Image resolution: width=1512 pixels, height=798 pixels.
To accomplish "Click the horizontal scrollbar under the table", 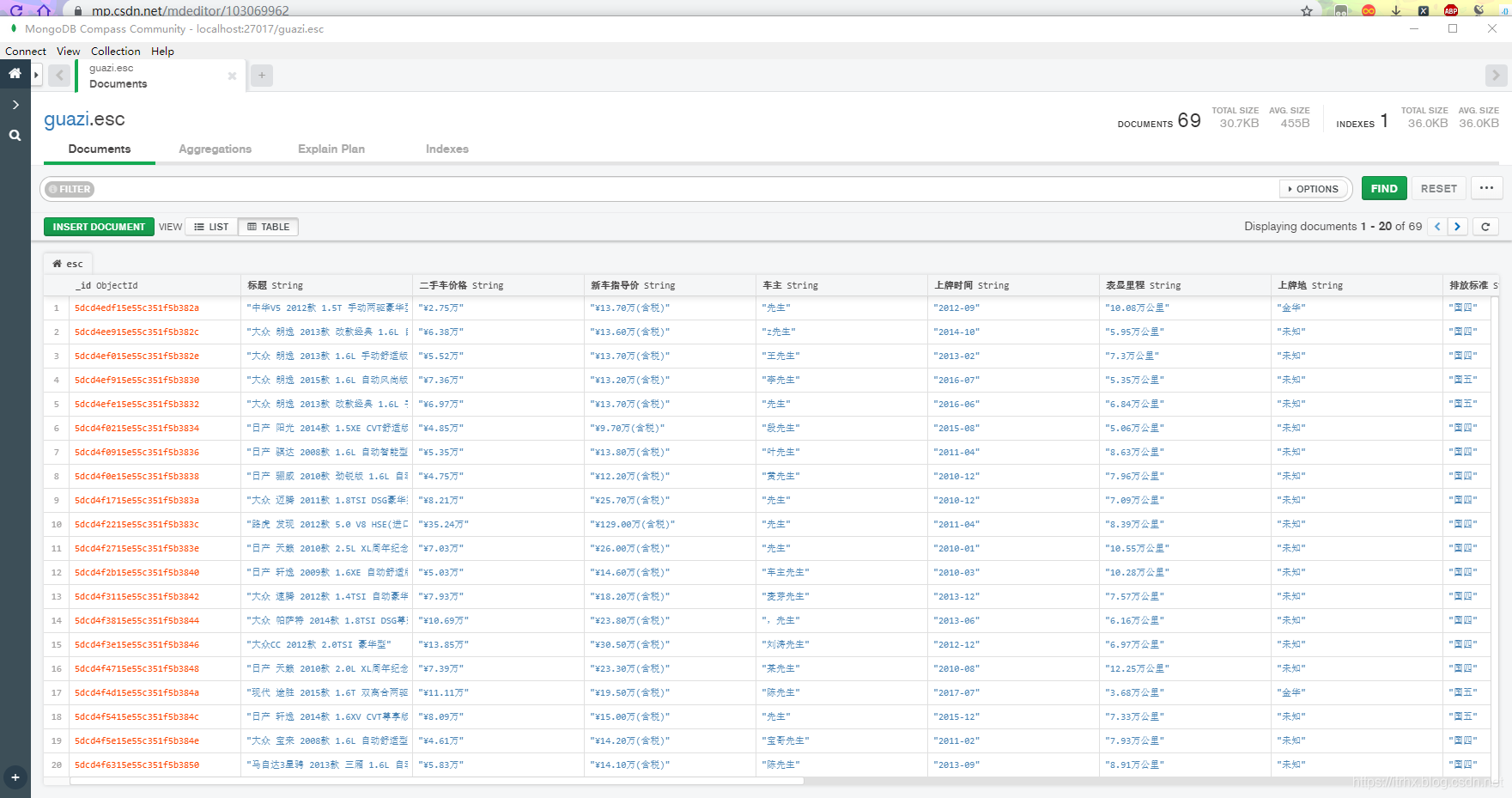I will click(x=436, y=781).
